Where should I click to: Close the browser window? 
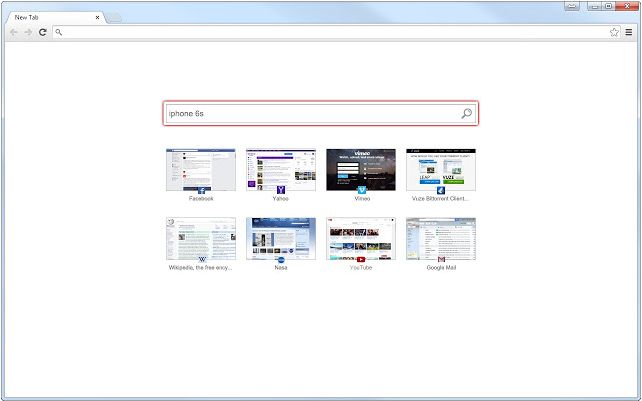pos(626,6)
